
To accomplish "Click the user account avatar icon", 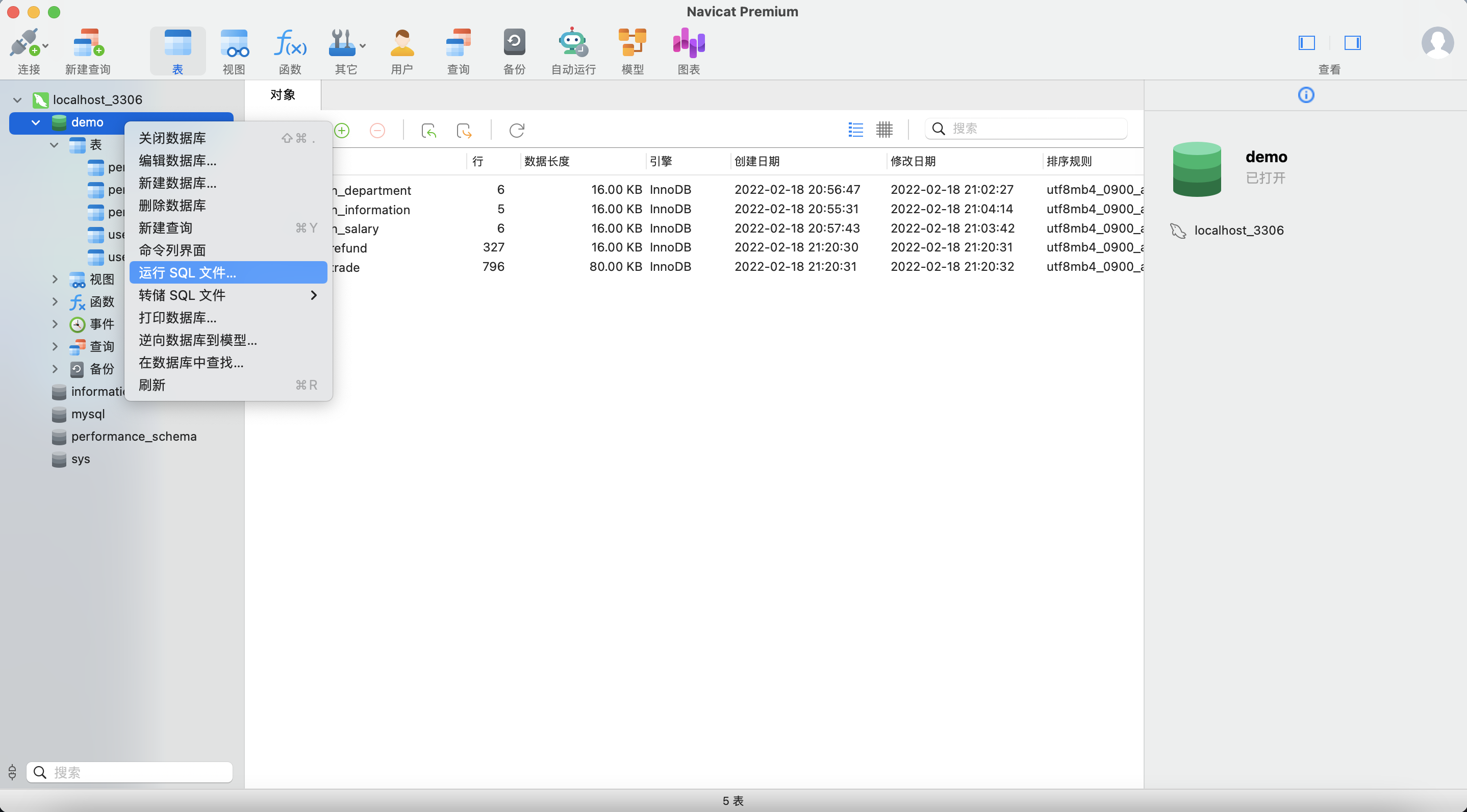I will click(1437, 43).
